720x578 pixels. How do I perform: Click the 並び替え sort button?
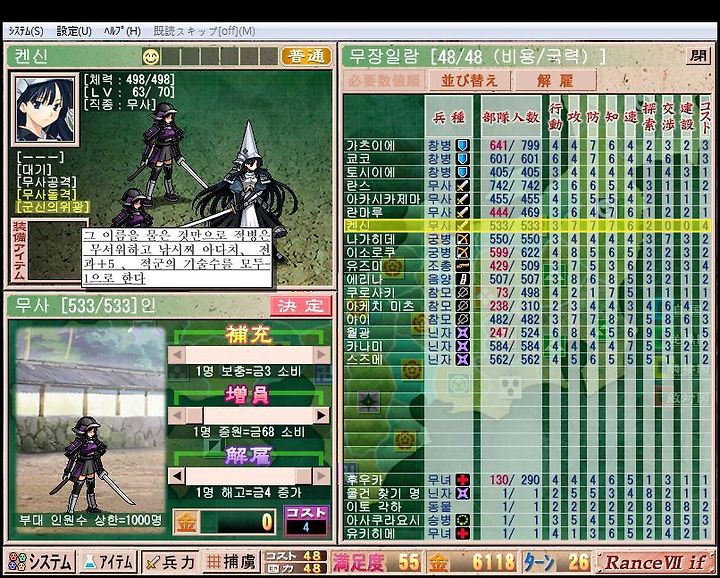coord(469,81)
